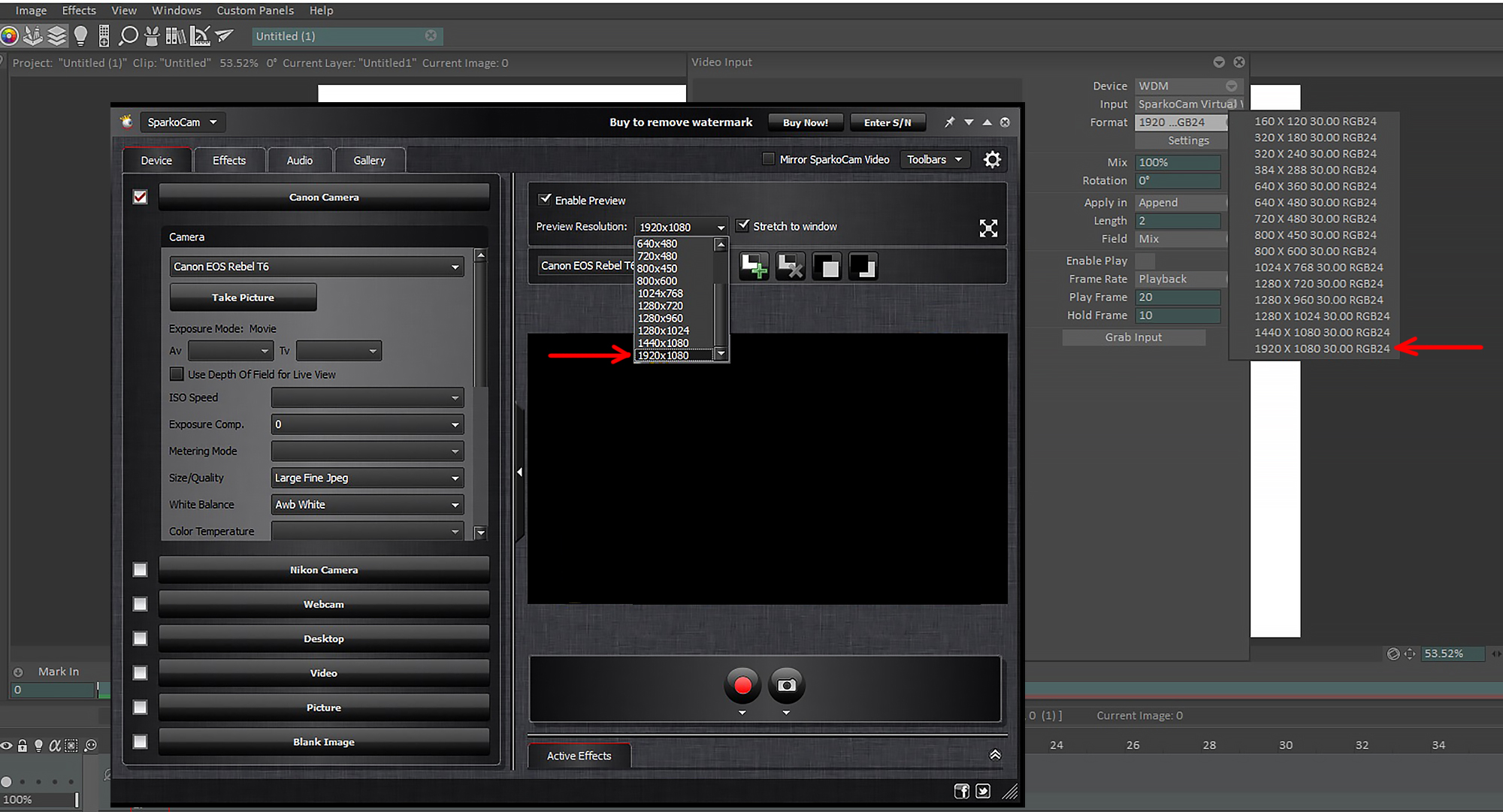Screen dimensions: 1503x812
Task: Check the Desktop source checkbox
Action: [x=141, y=638]
